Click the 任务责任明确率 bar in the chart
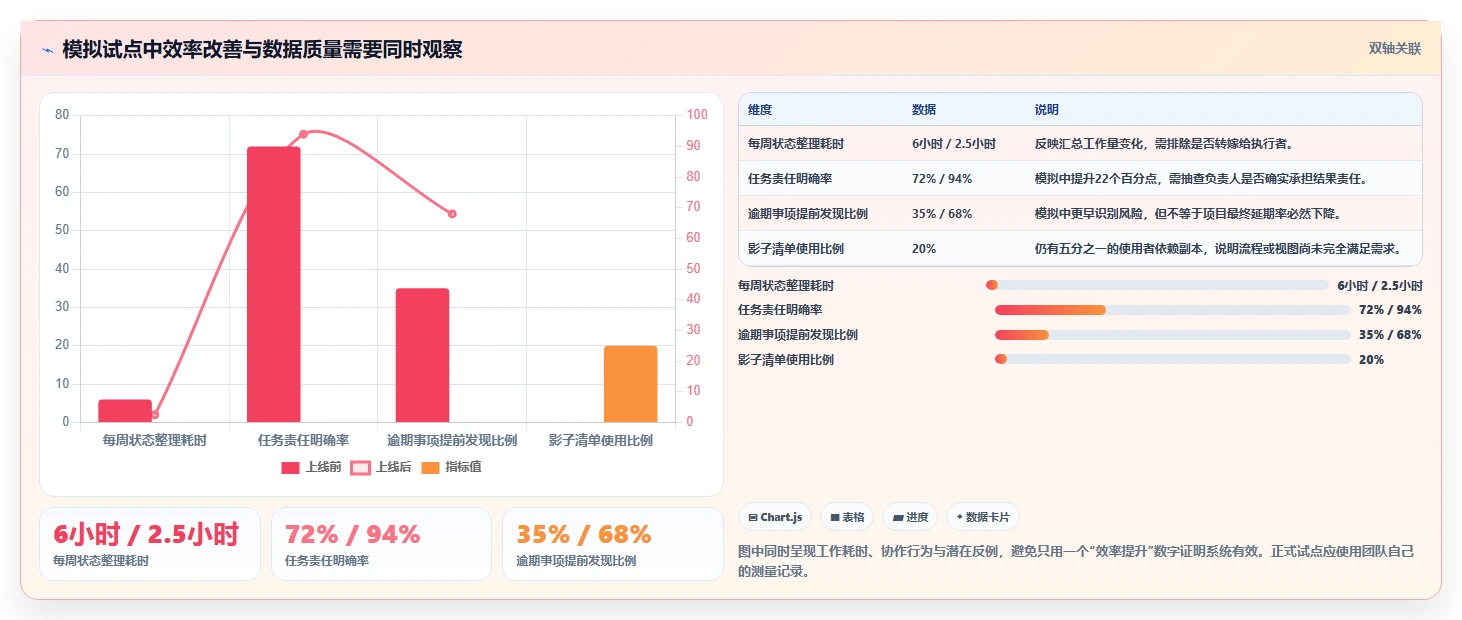 pos(274,284)
